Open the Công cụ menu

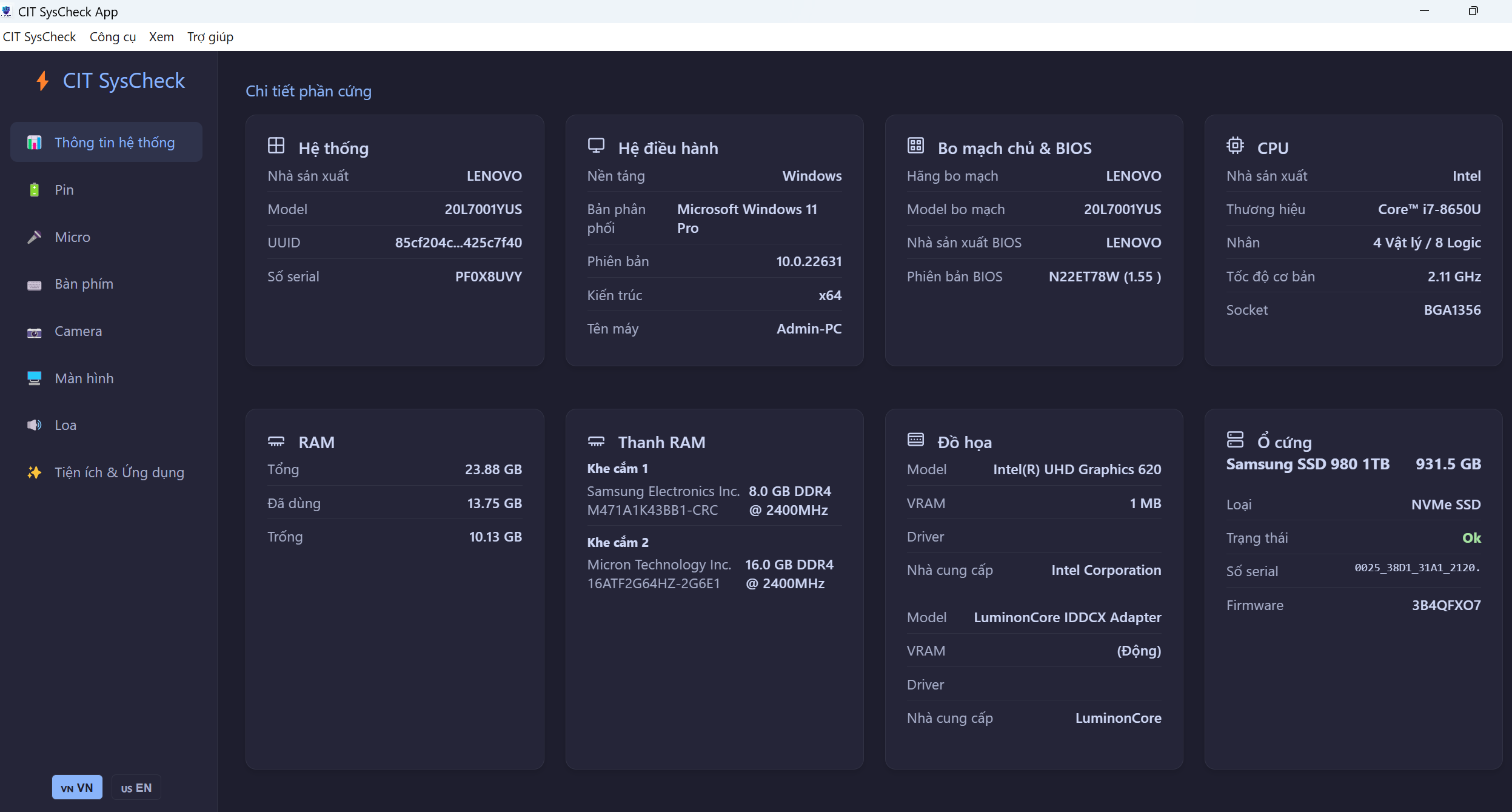click(113, 37)
